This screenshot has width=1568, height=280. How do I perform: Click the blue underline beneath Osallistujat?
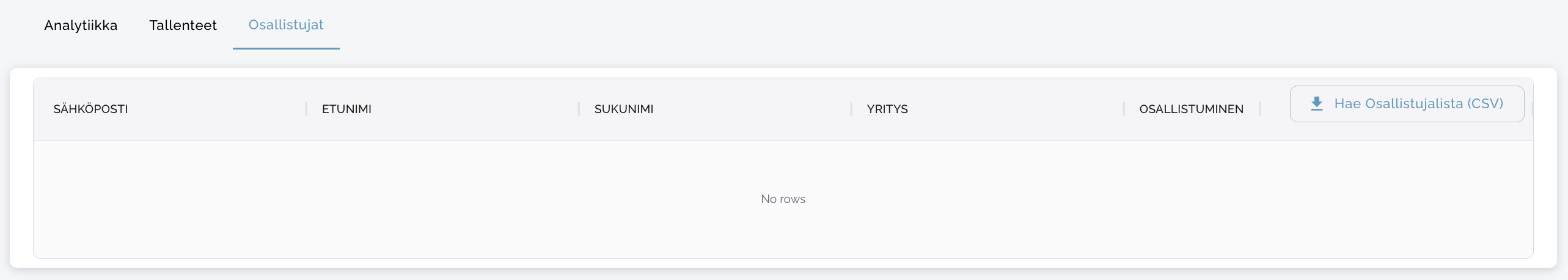click(286, 48)
